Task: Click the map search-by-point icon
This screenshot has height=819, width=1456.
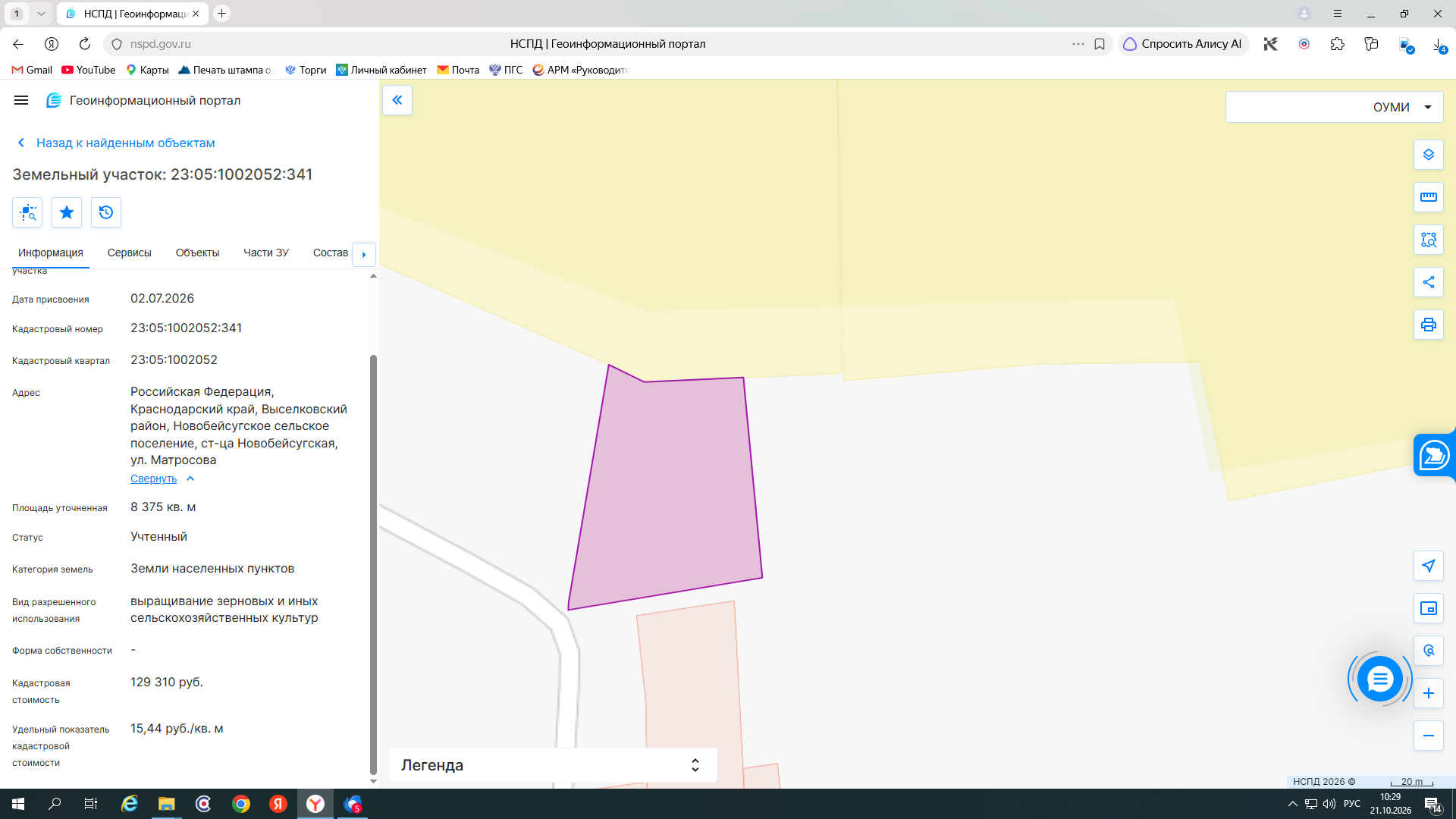Action: click(1429, 651)
